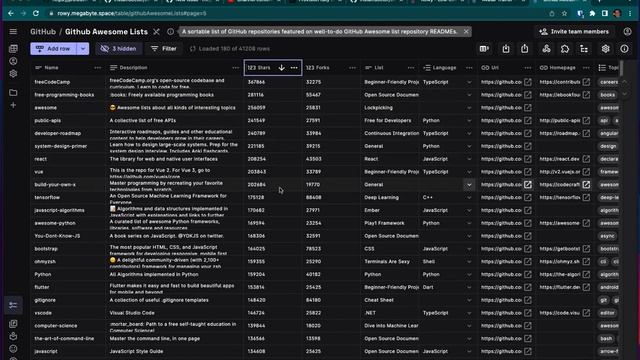The image size is (640, 360).
Task: Bookmark this page with the star icon
Action: [x=564, y=13]
